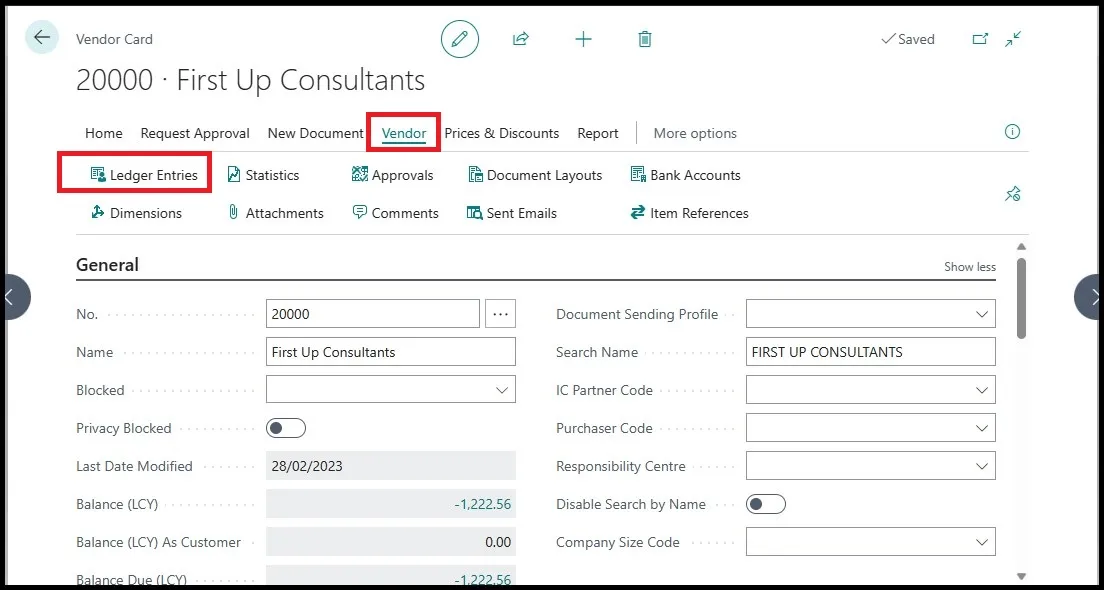
Task: Open Document Layouts
Action: (535, 175)
